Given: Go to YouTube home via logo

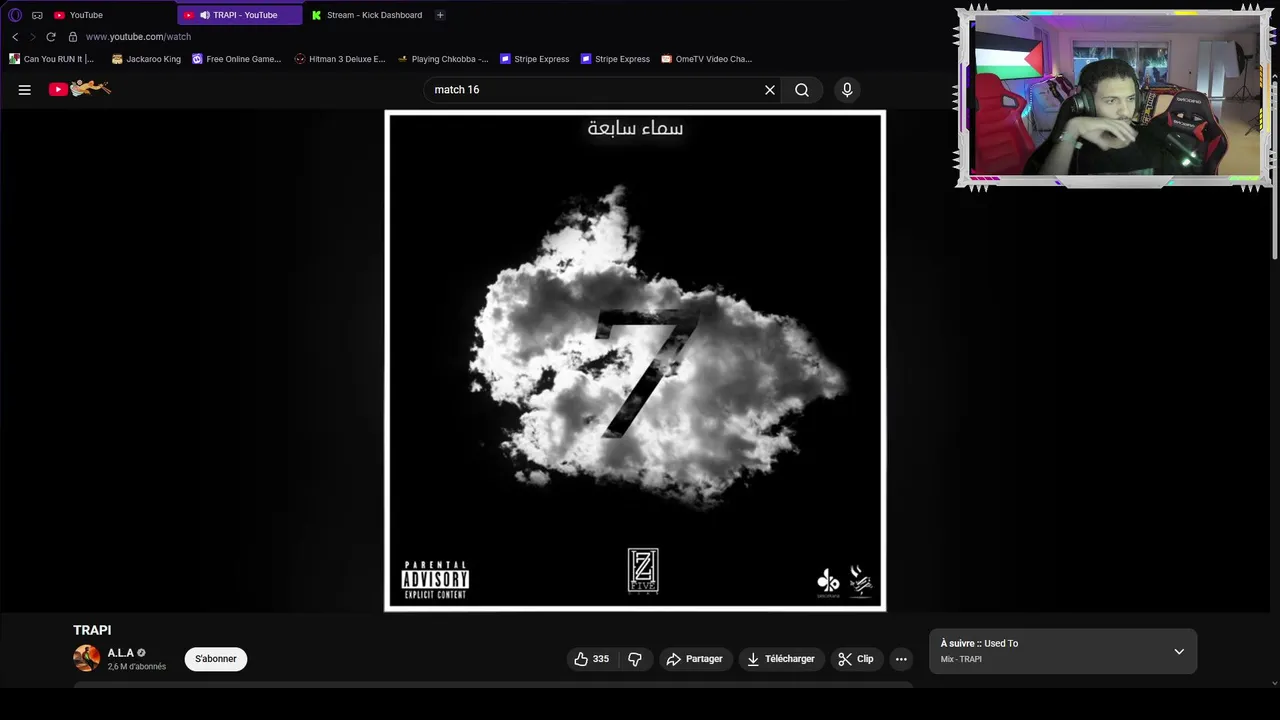Looking at the screenshot, I should pyautogui.click(x=80, y=89).
